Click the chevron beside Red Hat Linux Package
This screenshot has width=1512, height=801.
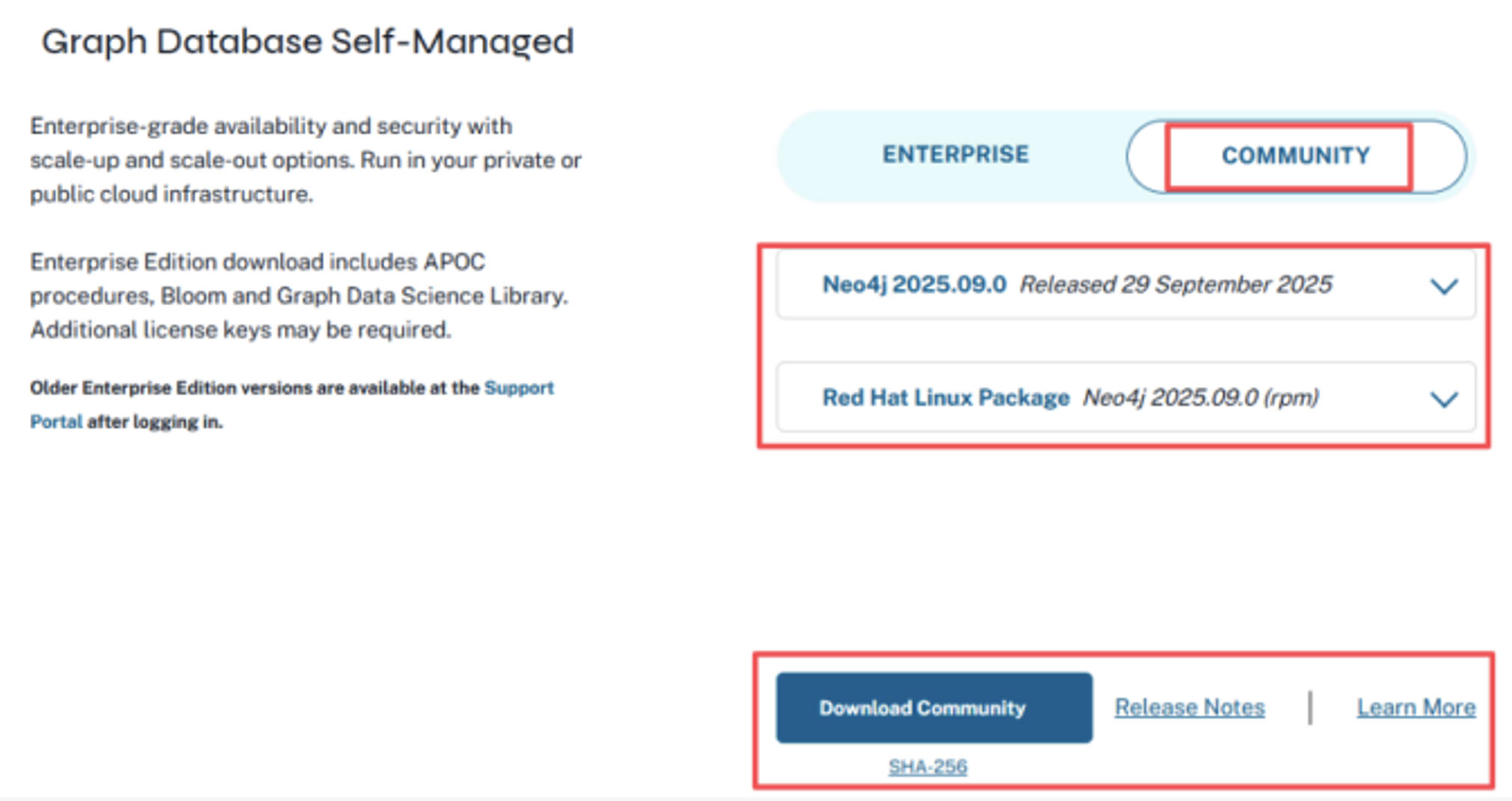(x=1444, y=399)
